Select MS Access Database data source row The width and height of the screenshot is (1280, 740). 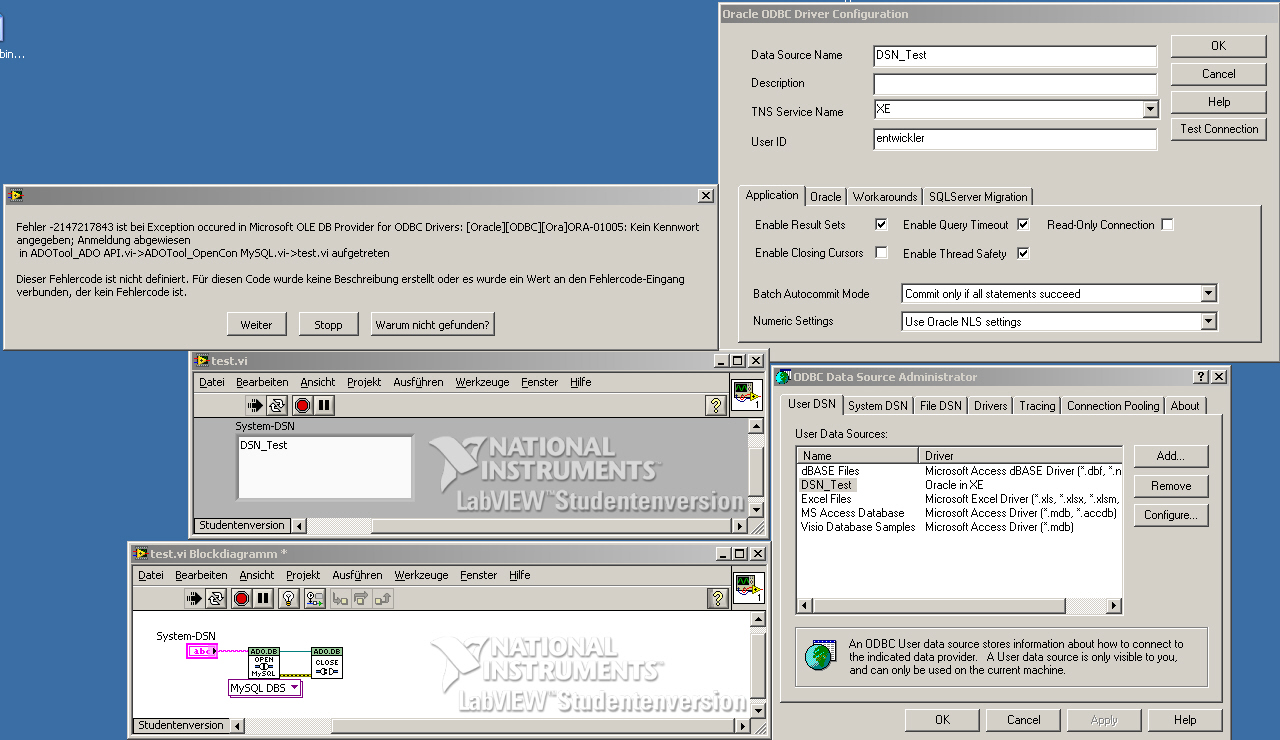click(960, 513)
